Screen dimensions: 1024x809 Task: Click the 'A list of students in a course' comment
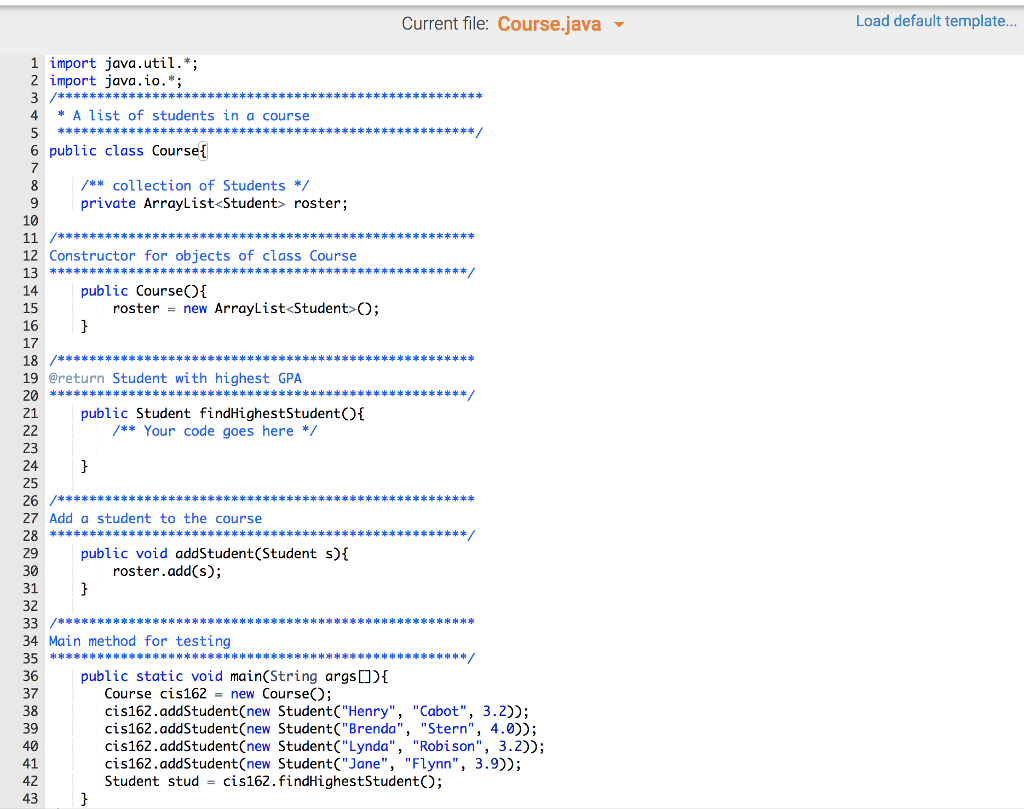pyautogui.click(x=184, y=116)
